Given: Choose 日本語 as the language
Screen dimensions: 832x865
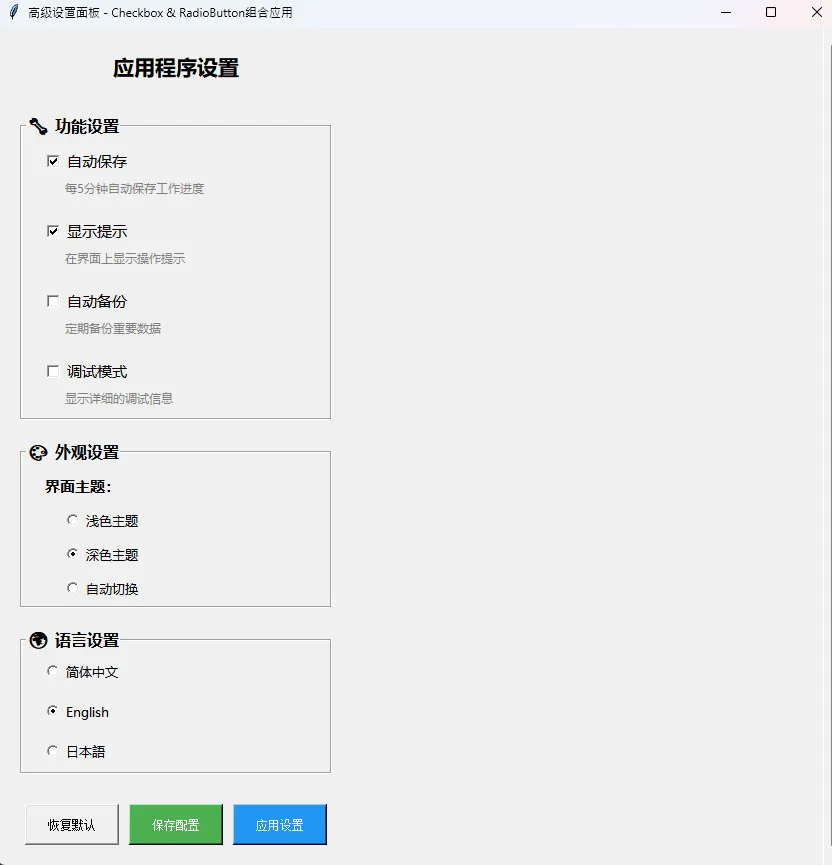Looking at the screenshot, I should click(53, 751).
